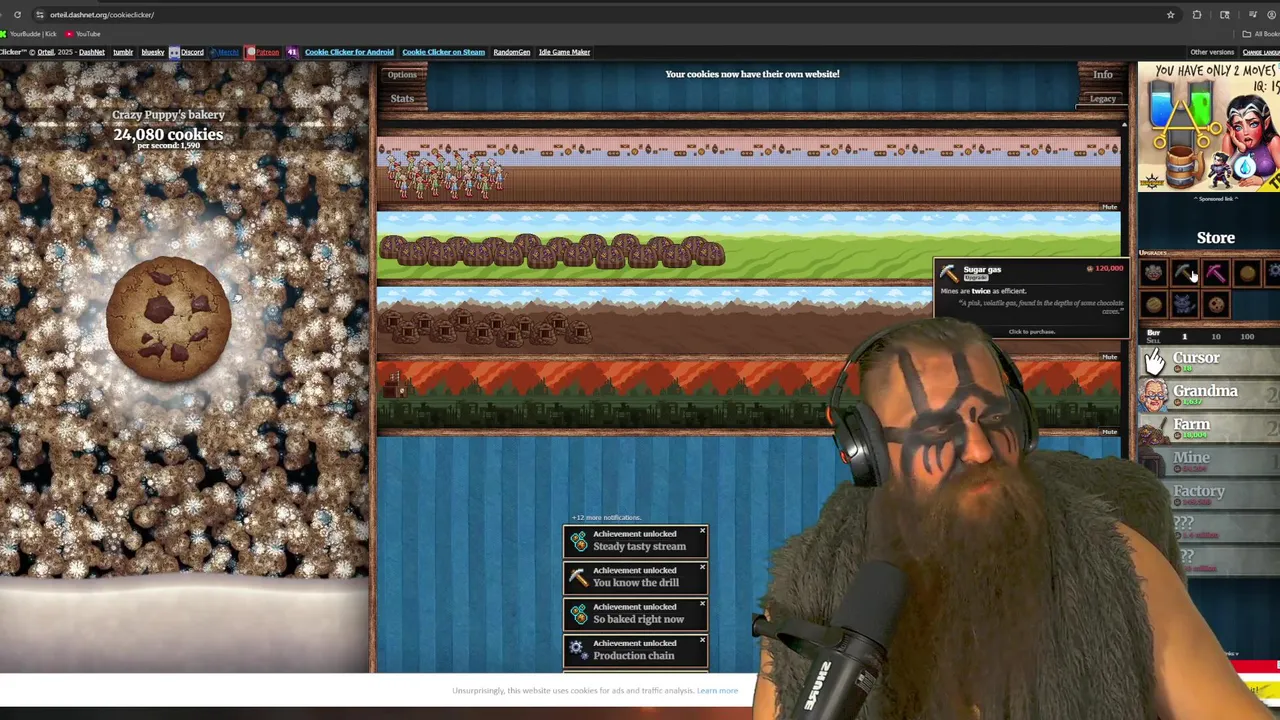Image resolution: width=1280 pixels, height=720 pixels.
Task: Purchase a Farm building
Action: point(1208,428)
